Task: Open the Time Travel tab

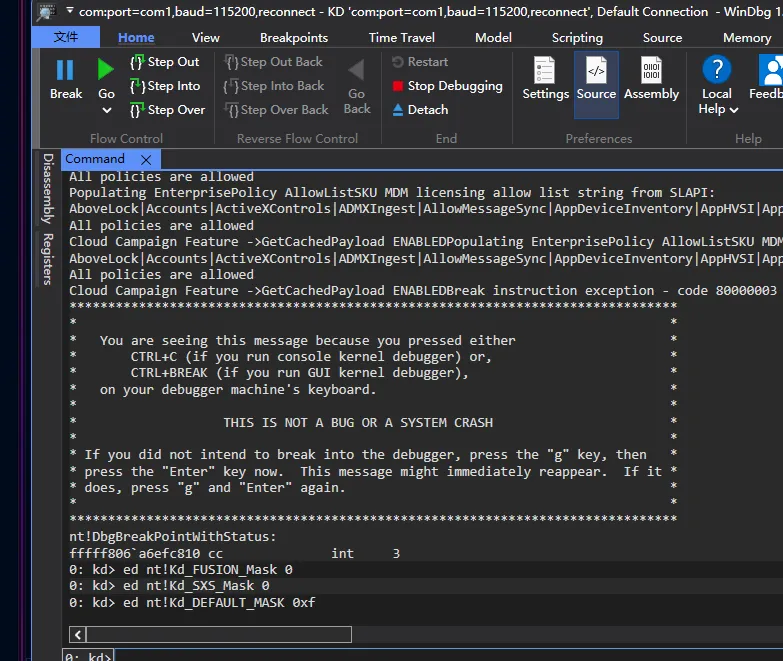Action: pos(401,38)
